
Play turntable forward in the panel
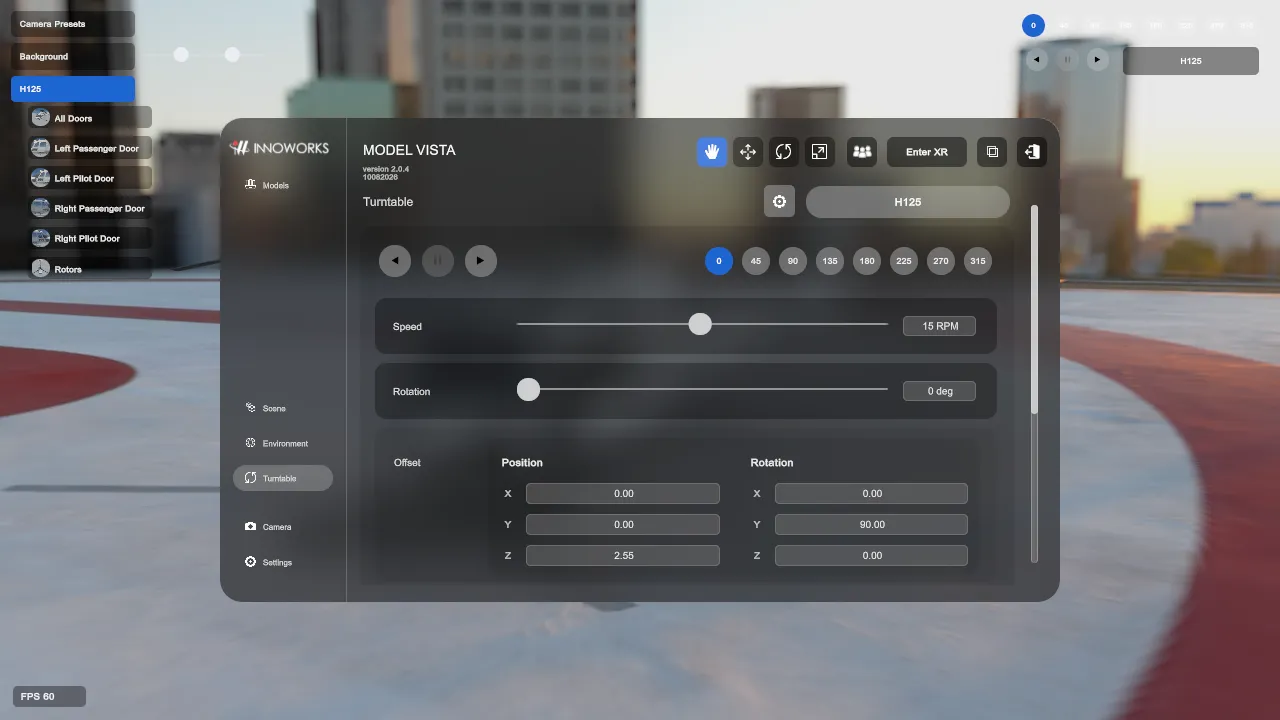click(x=481, y=261)
